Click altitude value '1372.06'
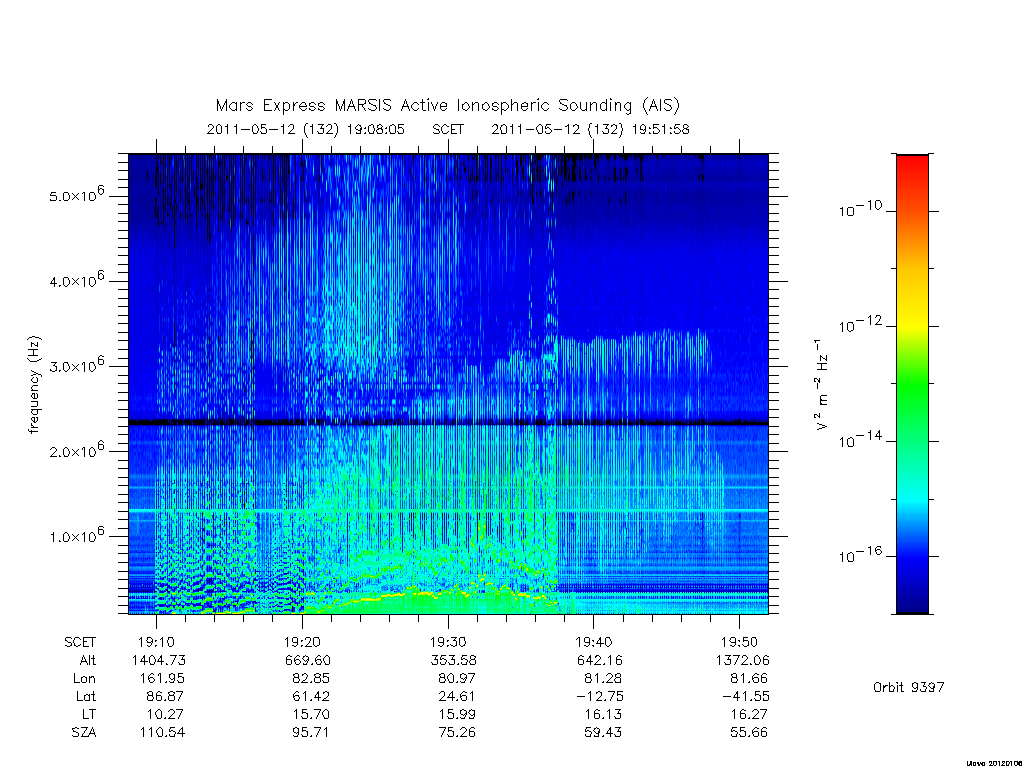The image size is (1024, 768). [743, 660]
